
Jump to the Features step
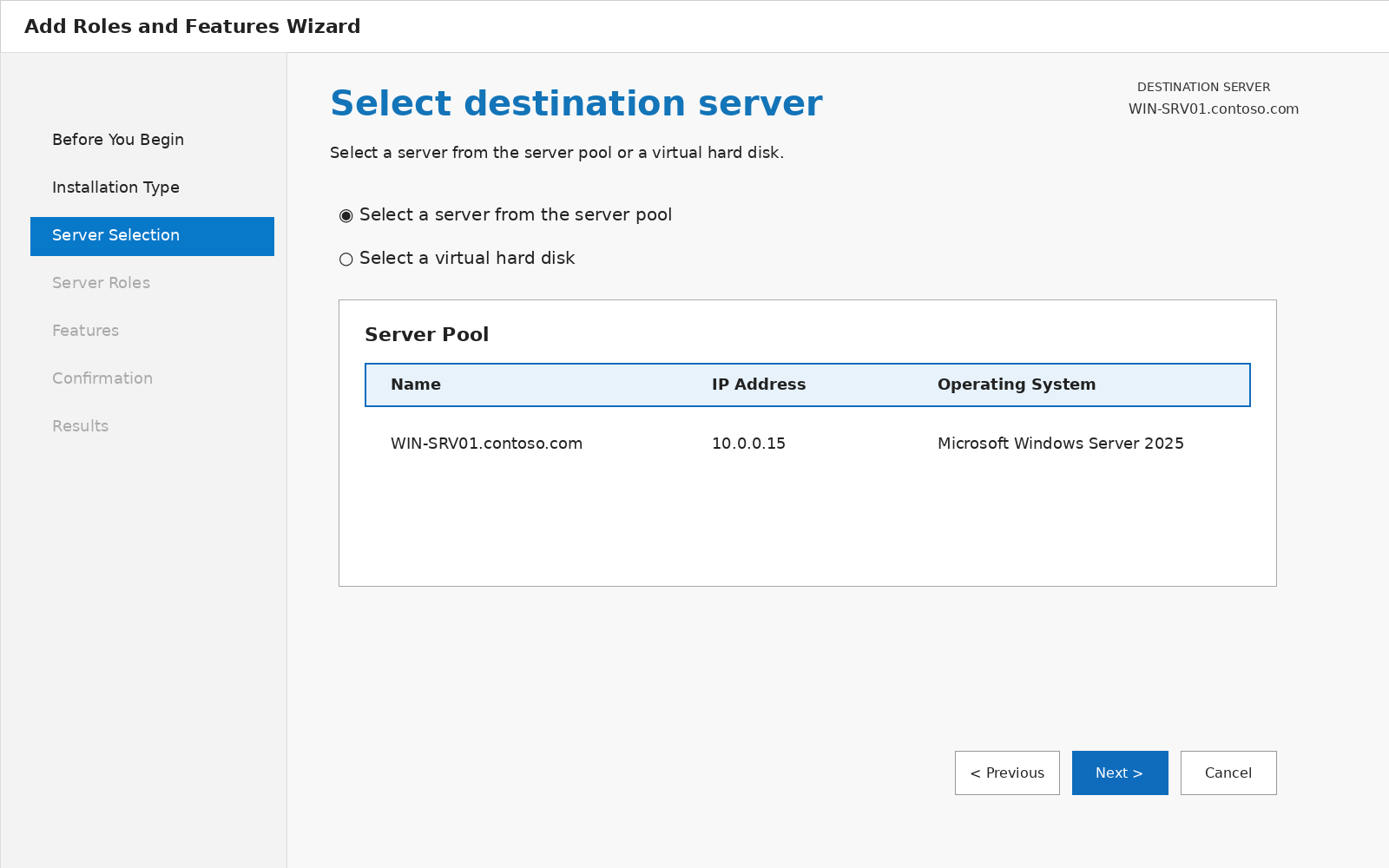pos(85,331)
